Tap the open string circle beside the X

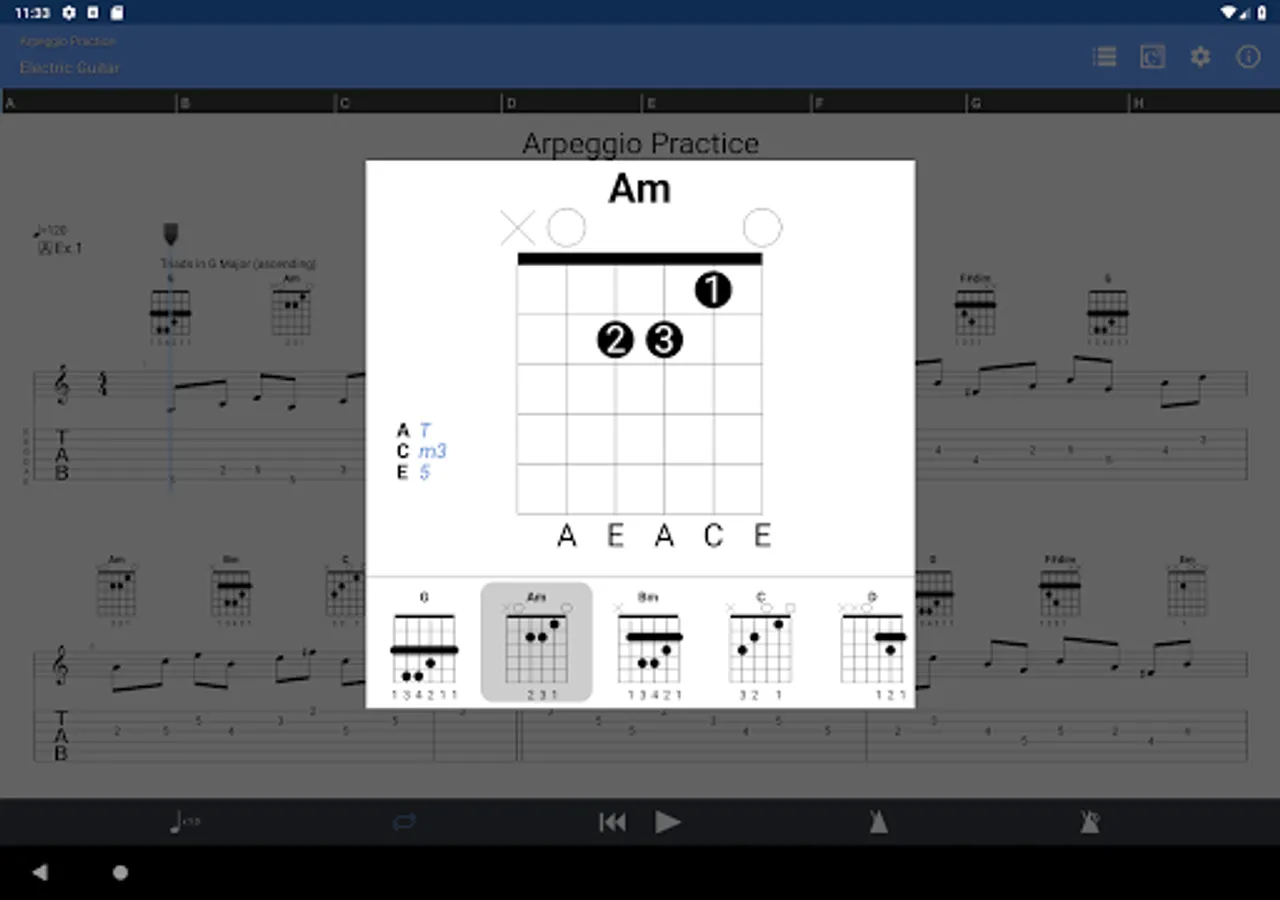coord(566,228)
